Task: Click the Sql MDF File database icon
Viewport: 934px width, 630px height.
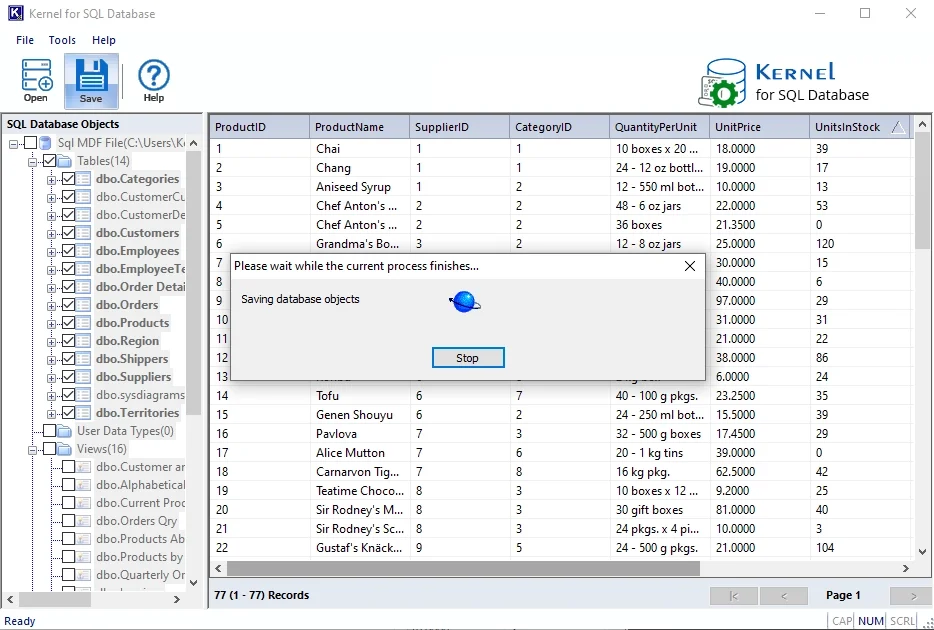Action: pyautogui.click(x=46, y=143)
